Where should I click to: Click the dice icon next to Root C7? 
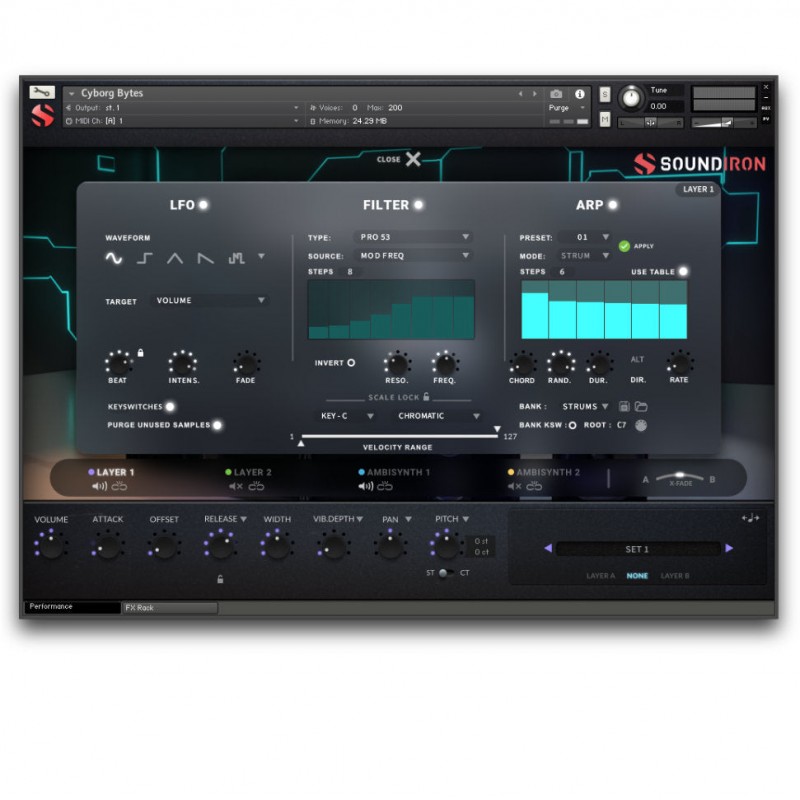640,425
